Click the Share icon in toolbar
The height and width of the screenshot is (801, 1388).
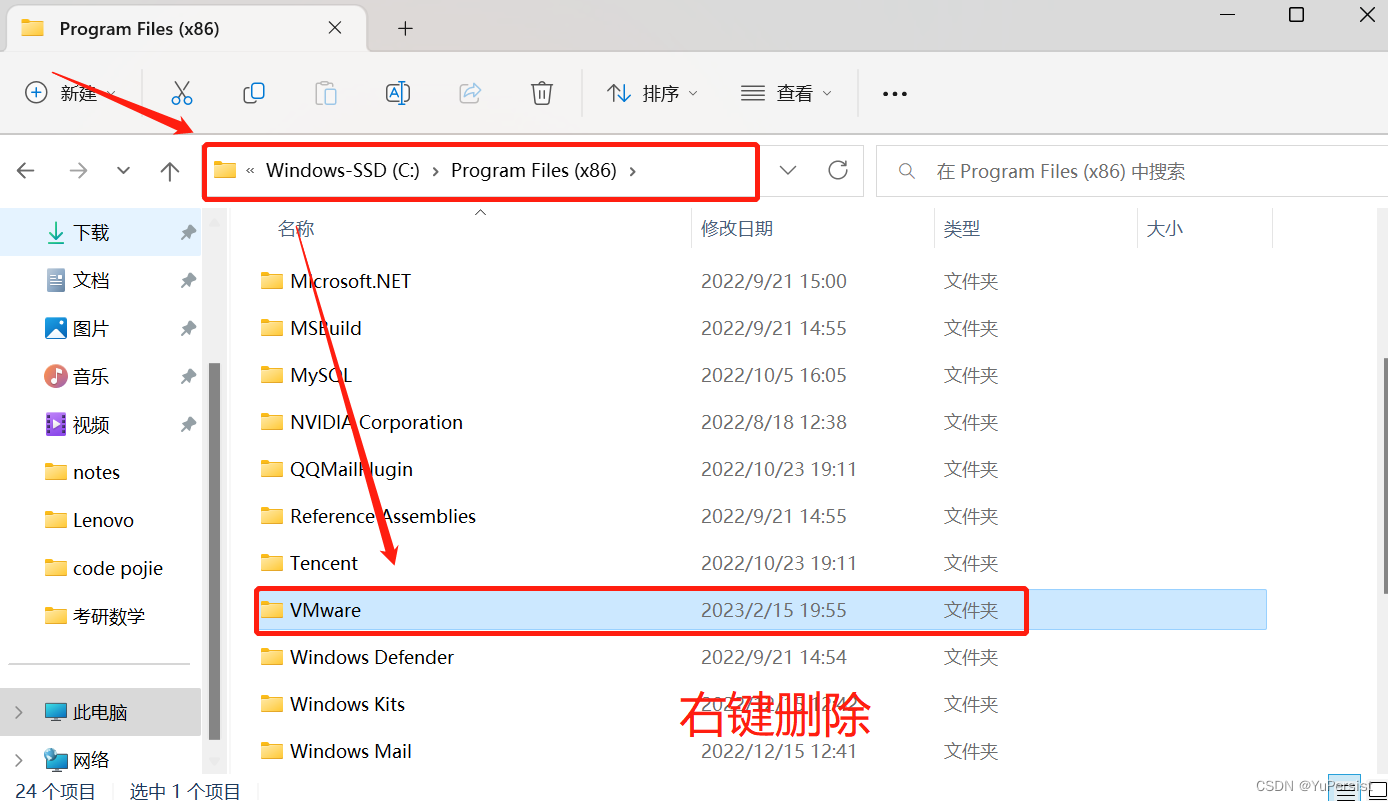tap(470, 93)
